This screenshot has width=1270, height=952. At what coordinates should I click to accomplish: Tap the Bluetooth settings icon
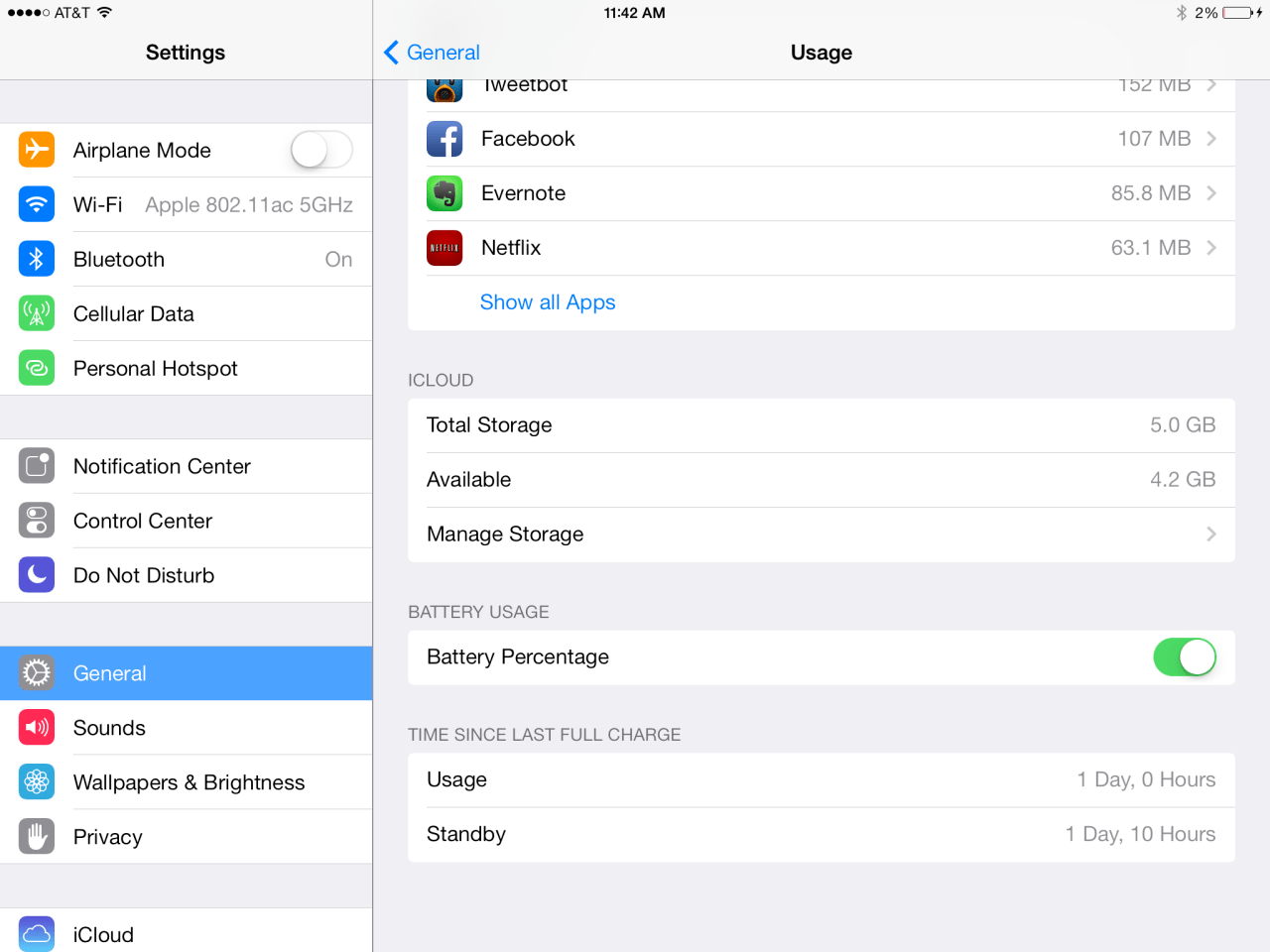coord(37,260)
